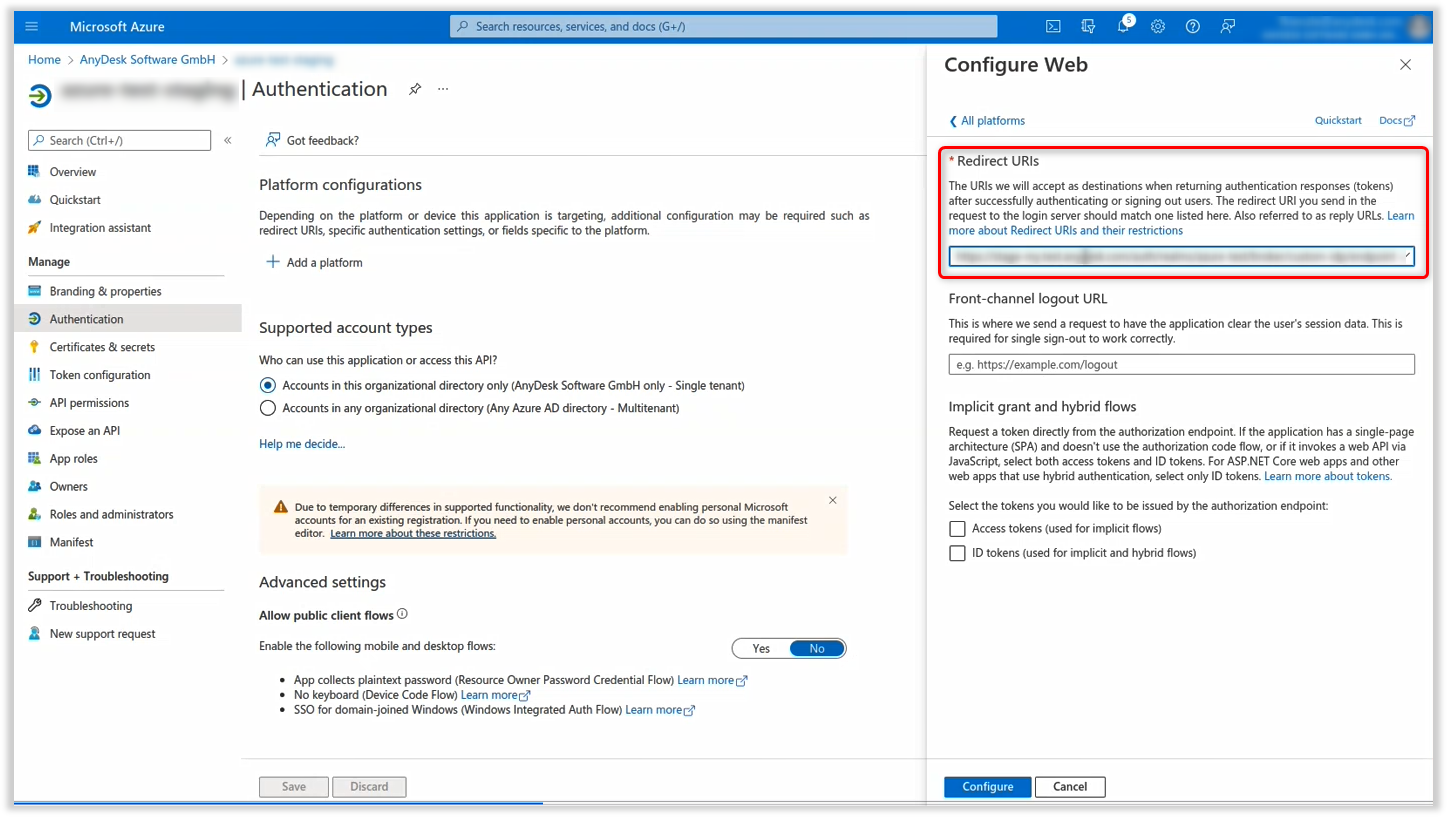Image resolution: width=1447 pixels, height=817 pixels.
Task: Pin the Authentication page
Action: tap(415, 89)
